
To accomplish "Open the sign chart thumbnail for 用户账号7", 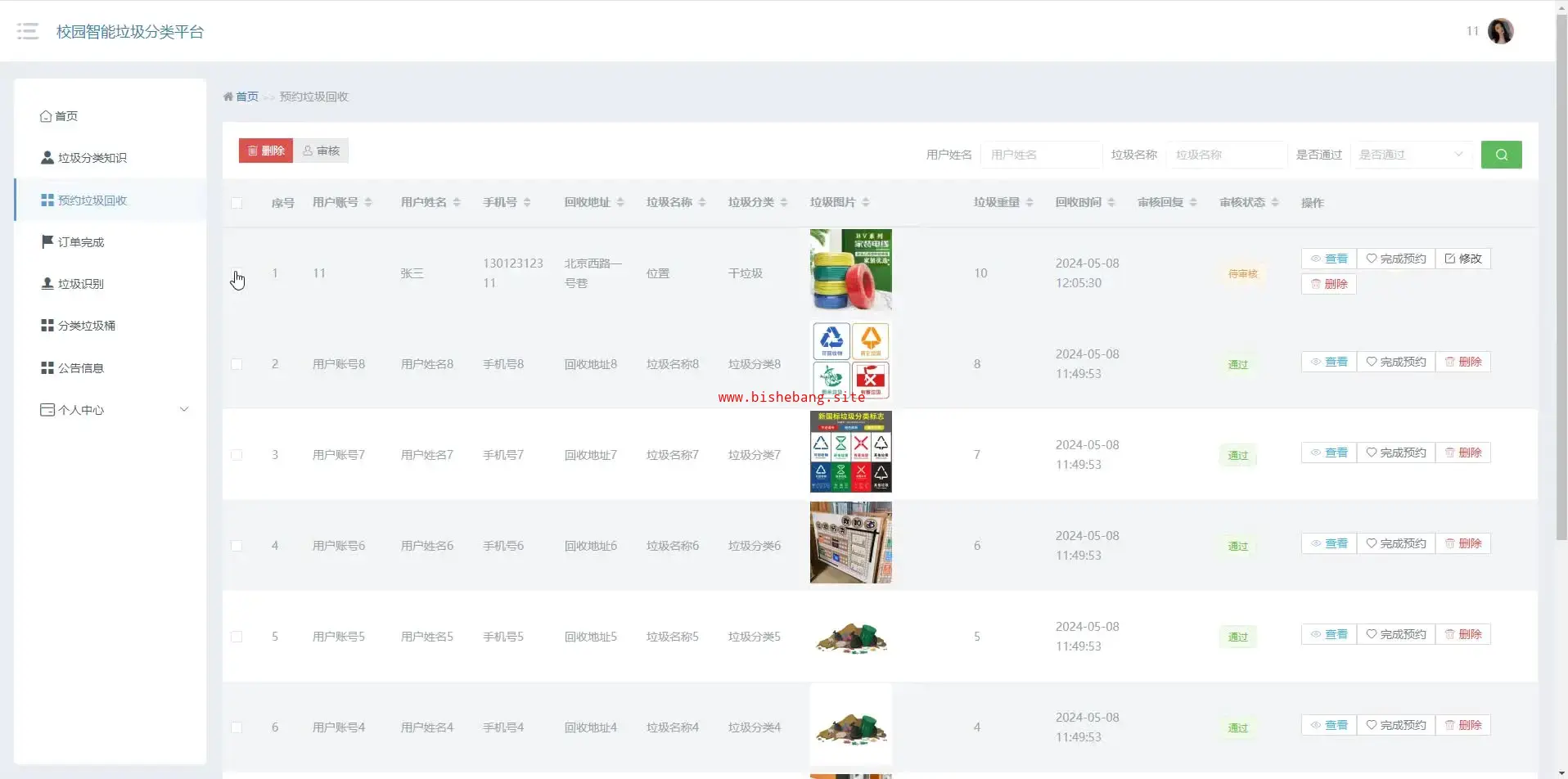I will 851,452.
